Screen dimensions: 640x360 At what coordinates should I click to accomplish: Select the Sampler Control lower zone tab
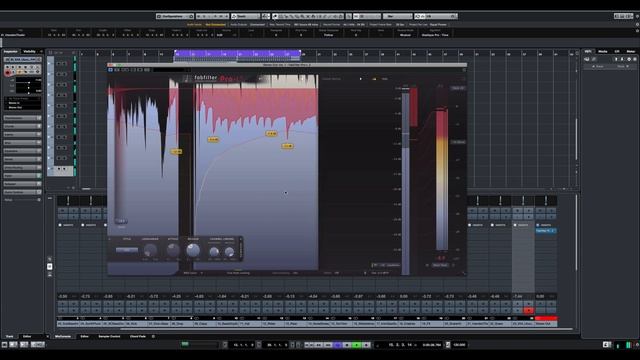(109, 336)
